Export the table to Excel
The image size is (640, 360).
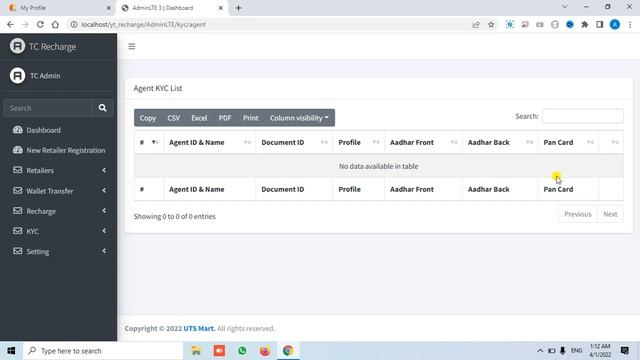199,118
